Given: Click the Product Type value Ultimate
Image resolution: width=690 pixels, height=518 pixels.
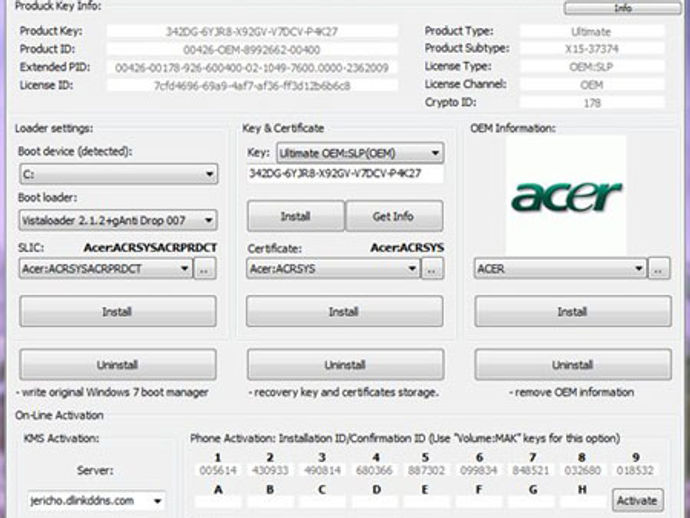Looking at the screenshot, I should tap(591, 32).
